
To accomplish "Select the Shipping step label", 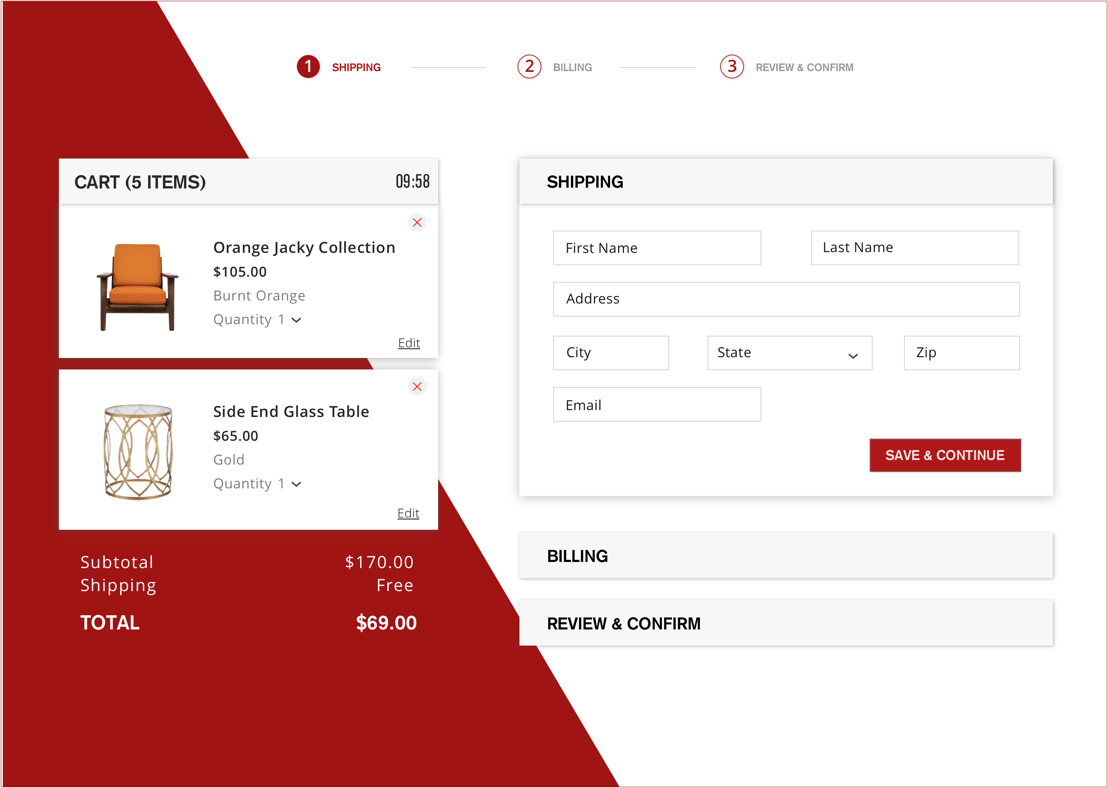I will (357, 67).
